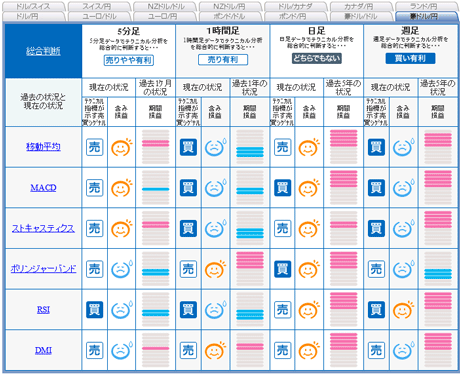Image resolution: width=460 pixels, height=375 pixels.
Task: Click the 日足 ストキャスティクス sell signal icon
Action: (x=283, y=229)
